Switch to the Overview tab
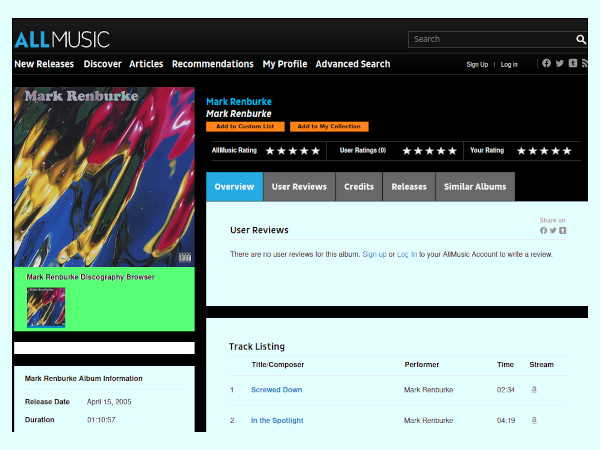The width and height of the screenshot is (600, 450). pos(234,187)
